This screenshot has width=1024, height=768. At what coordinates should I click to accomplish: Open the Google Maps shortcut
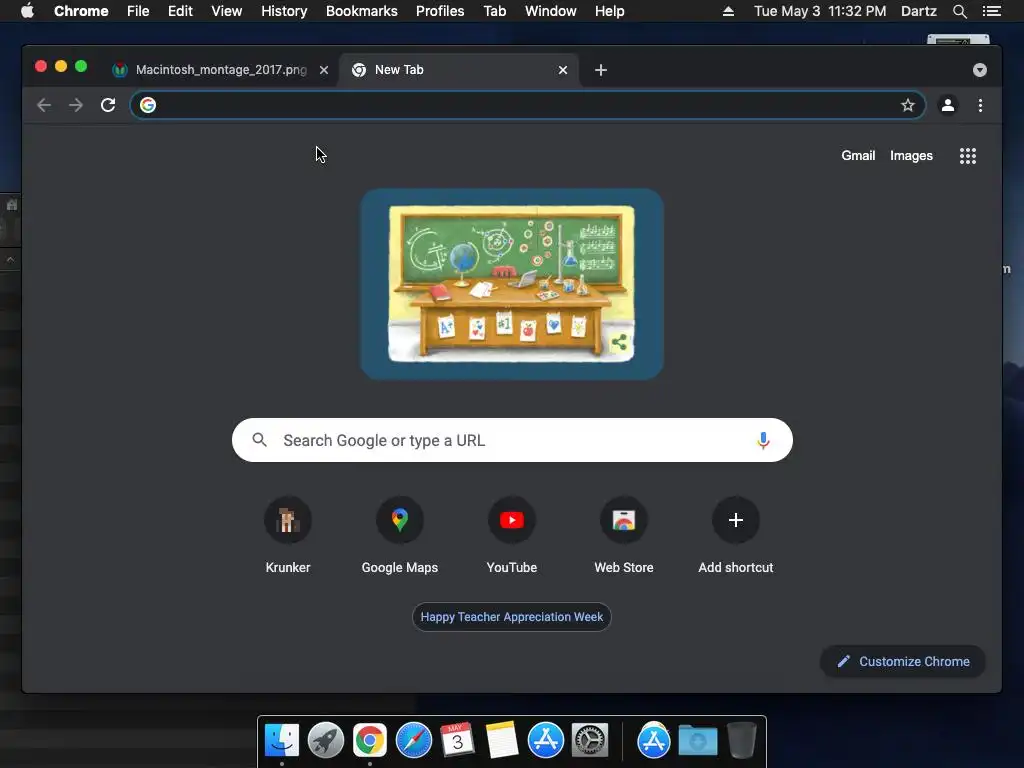point(400,536)
